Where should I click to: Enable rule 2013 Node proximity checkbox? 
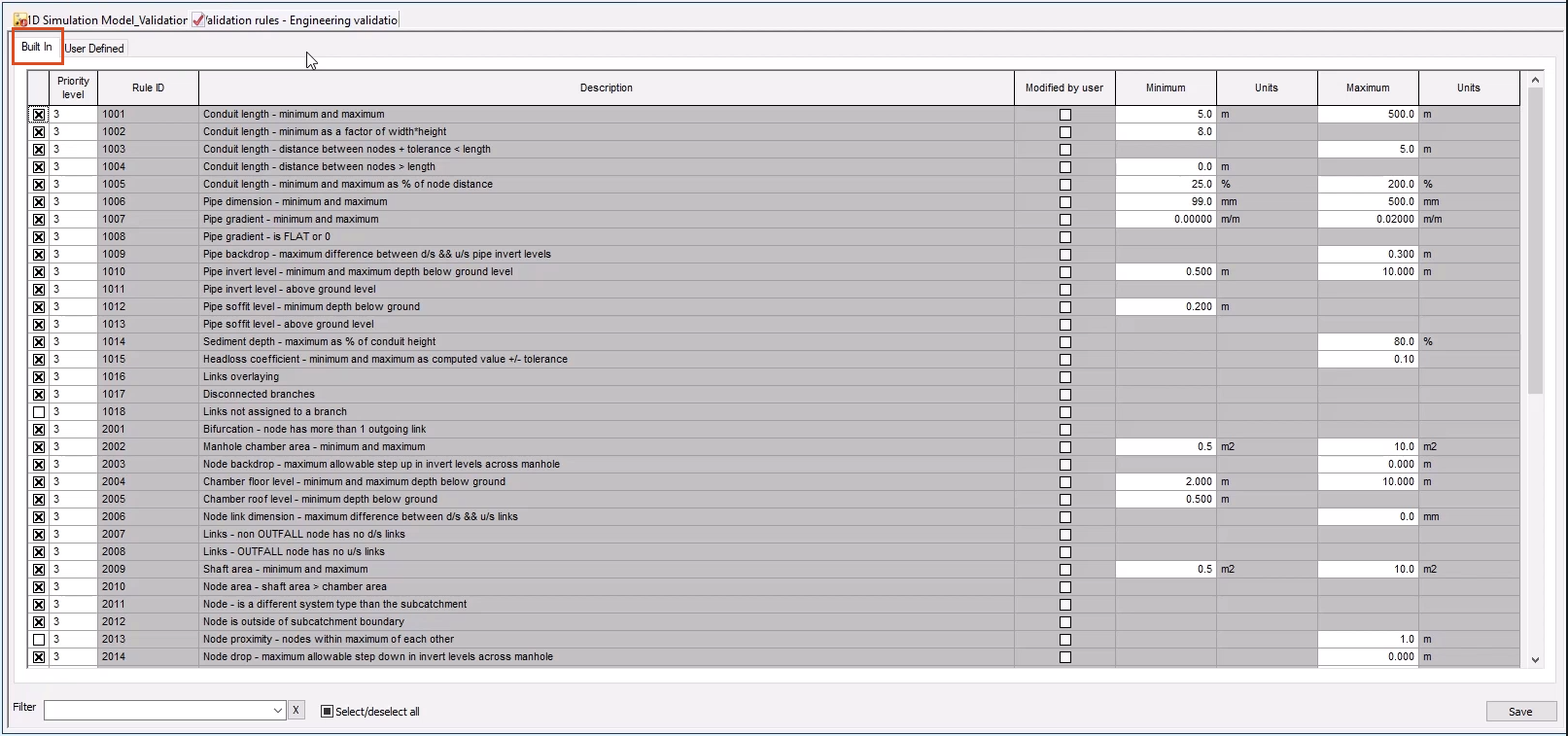point(39,640)
